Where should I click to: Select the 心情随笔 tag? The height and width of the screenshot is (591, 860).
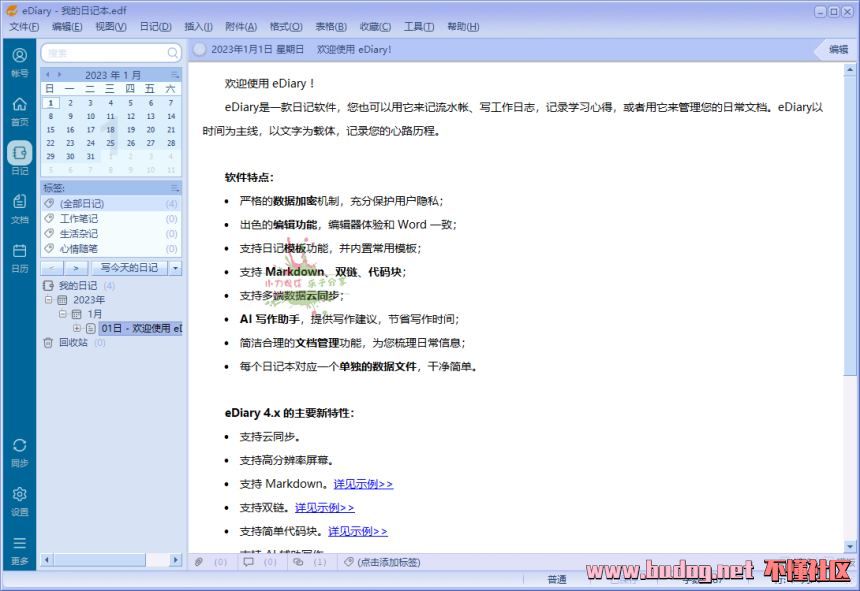111,248
